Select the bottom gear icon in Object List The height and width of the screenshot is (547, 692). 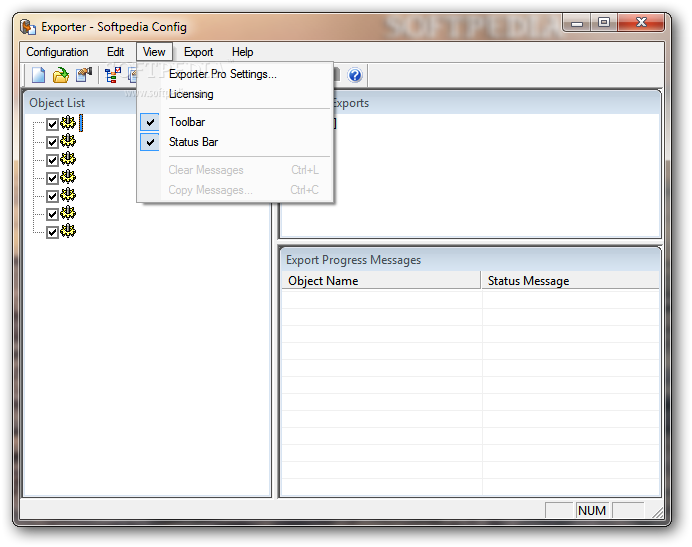(x=68, y=230)
